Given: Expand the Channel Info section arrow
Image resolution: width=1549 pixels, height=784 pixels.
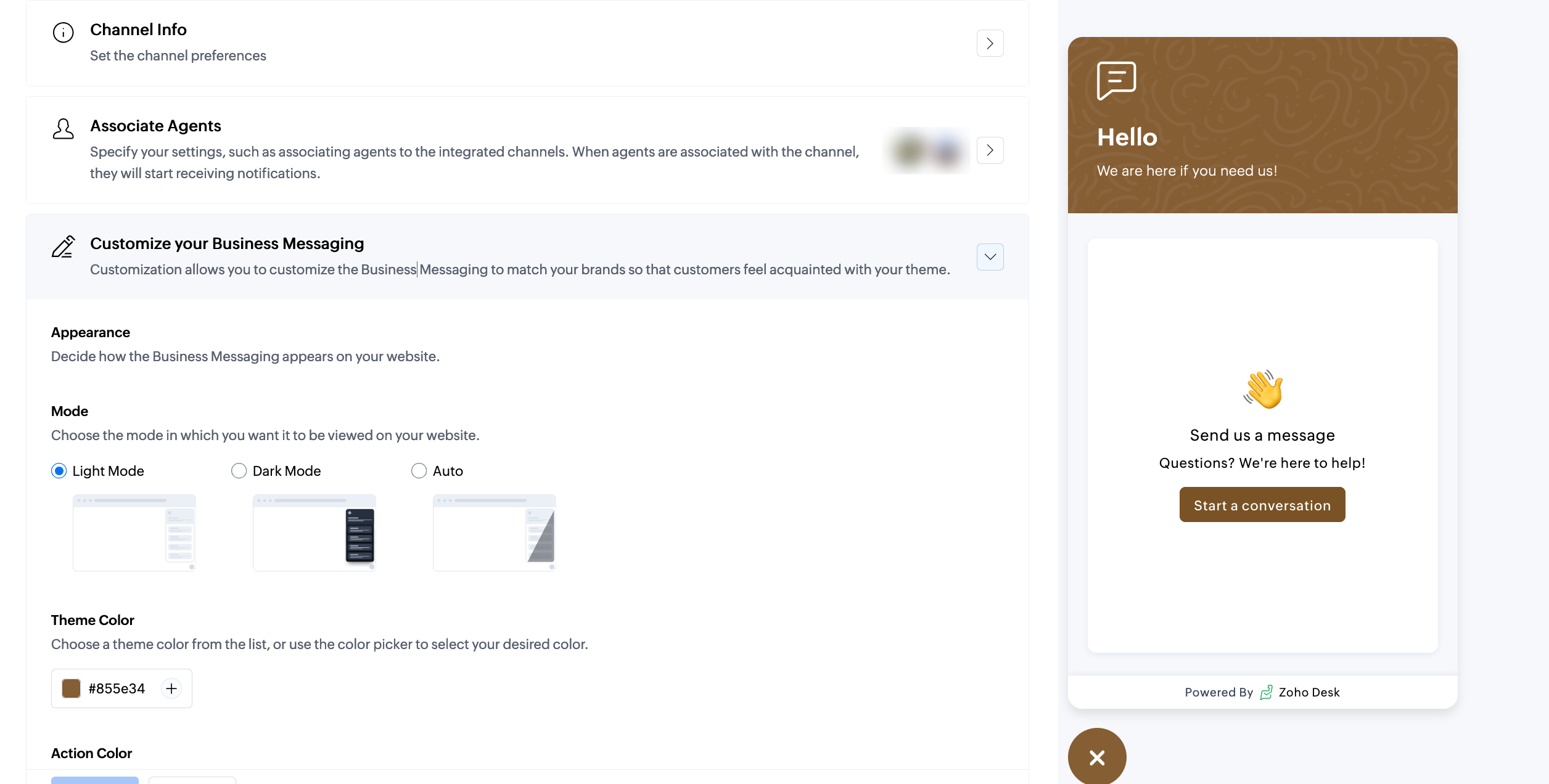Looking at the screenshot, I should [x=990, y=43].
